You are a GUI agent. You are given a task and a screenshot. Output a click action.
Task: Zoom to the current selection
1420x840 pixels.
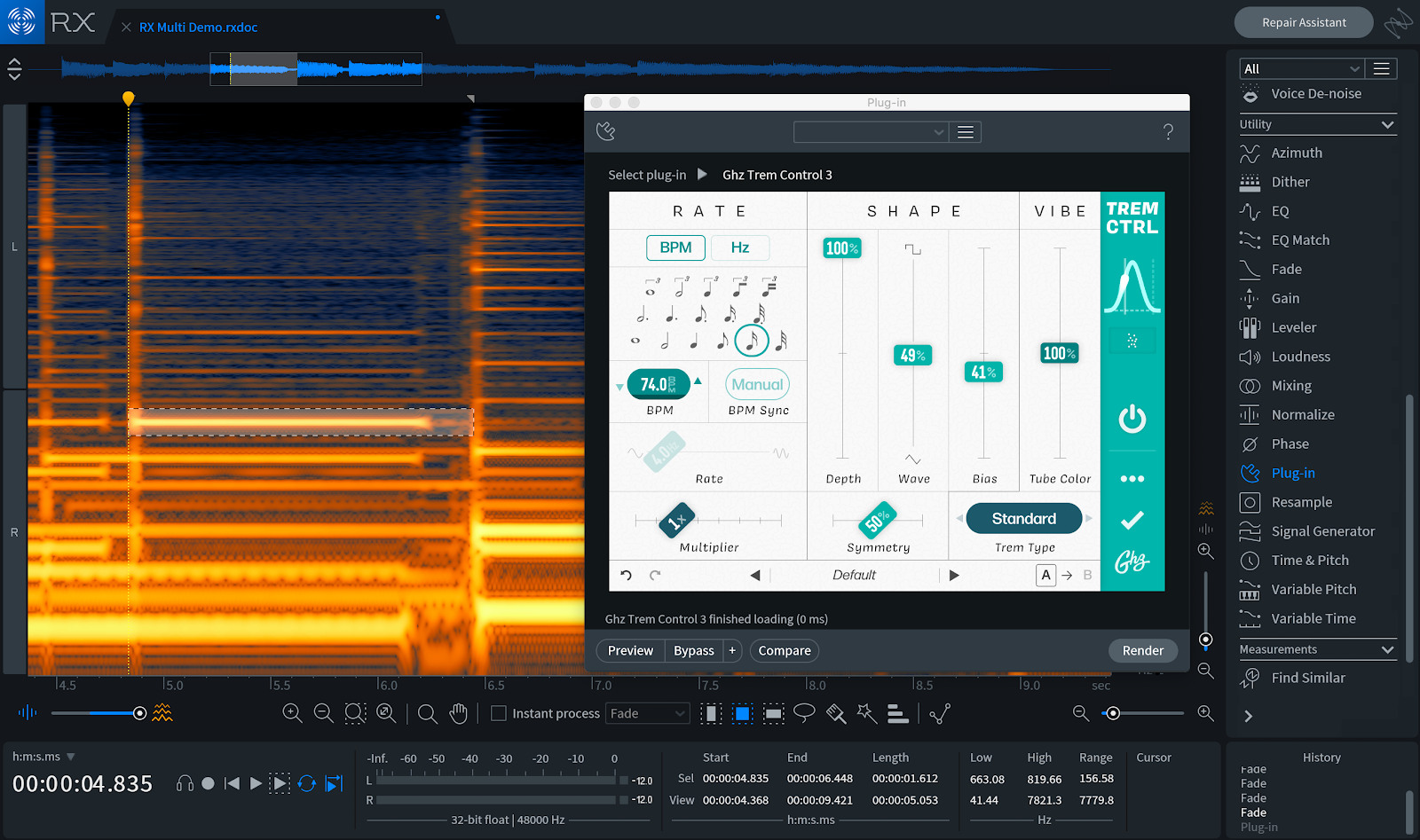coord(355,713)
